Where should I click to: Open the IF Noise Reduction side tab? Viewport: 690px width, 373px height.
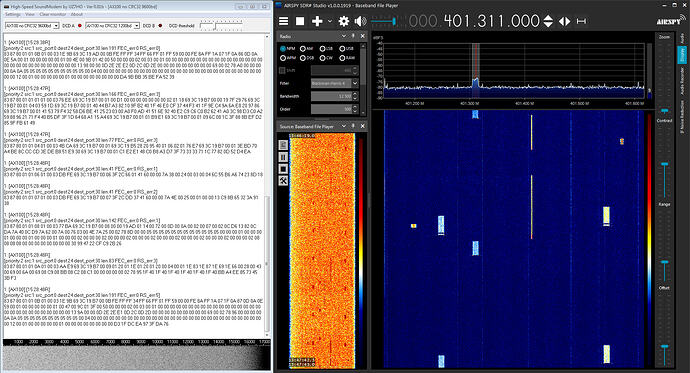682,117
